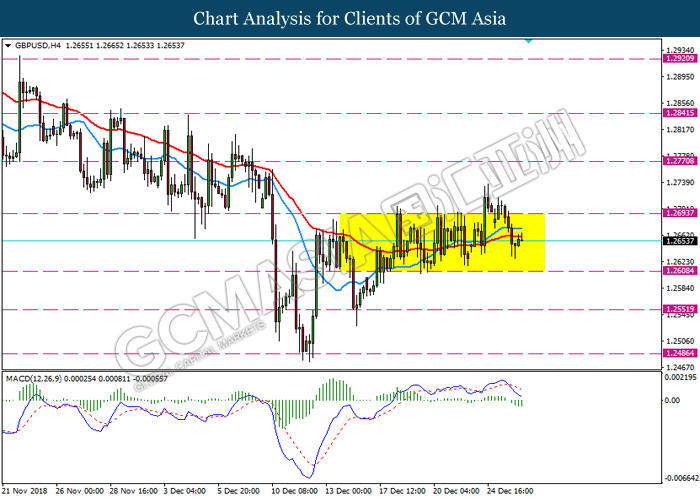
Task: Click the 1.28560 price scale value
Action: [x=680, y=103]
